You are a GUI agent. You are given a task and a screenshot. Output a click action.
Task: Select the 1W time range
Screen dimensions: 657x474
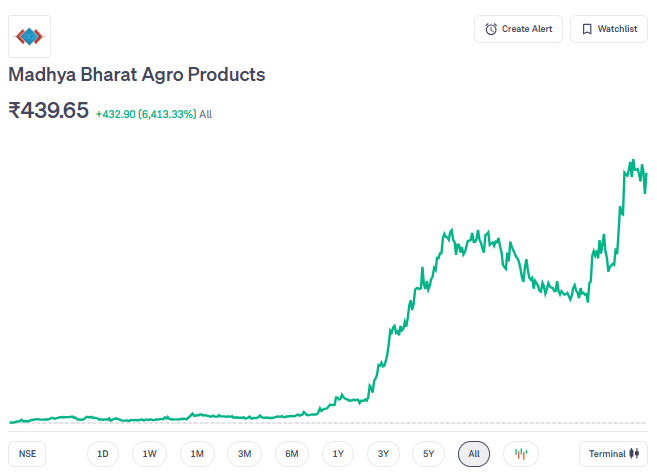(149, 454)
